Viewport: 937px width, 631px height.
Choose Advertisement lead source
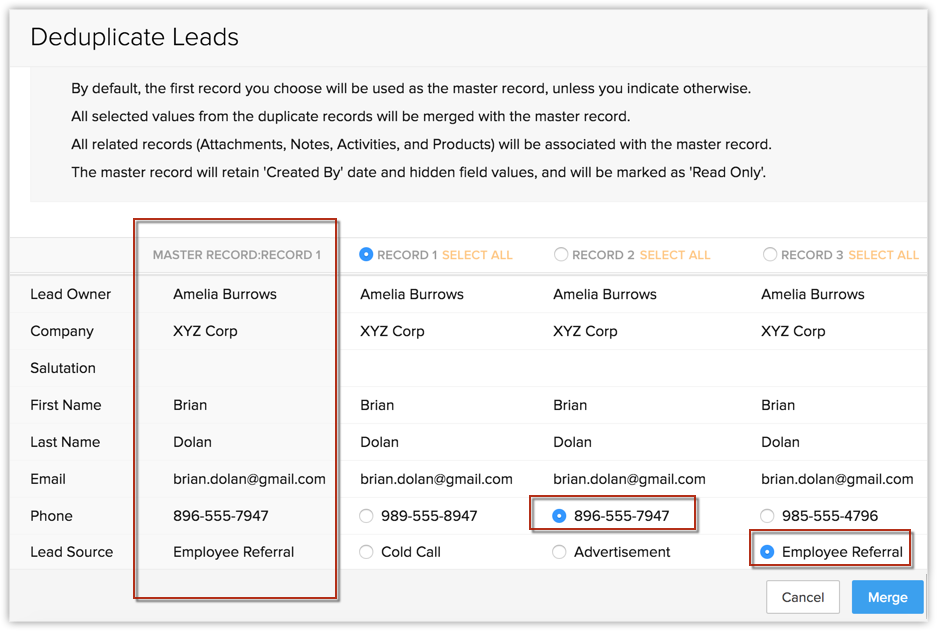point(559,552)
